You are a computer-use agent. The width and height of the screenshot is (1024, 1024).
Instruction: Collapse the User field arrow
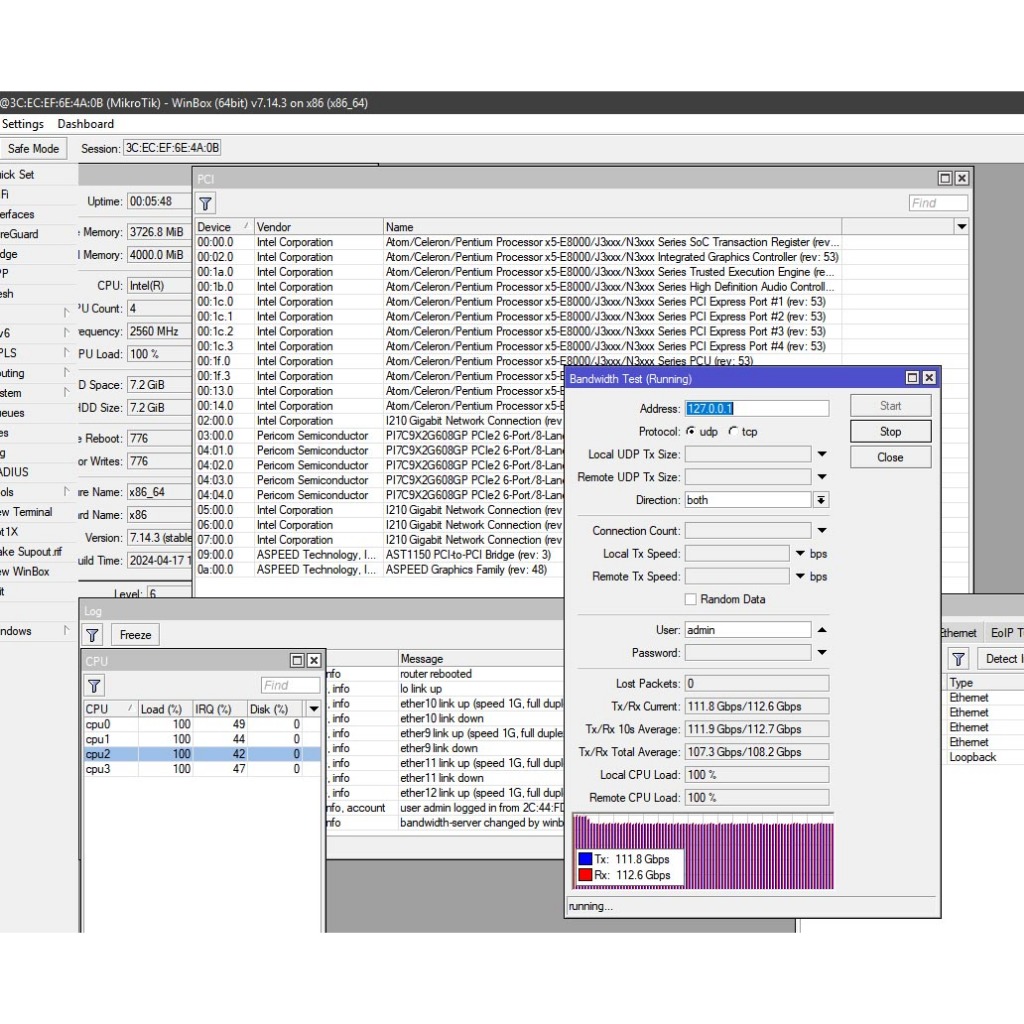click(x=822, y=630)
